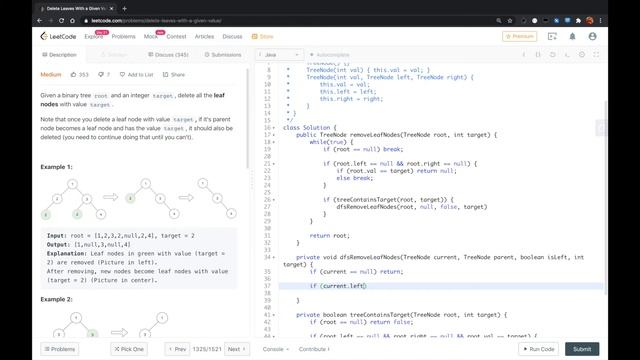The width and height of the screenshot is (640, 360).
Task: Click the Chrome profile avatar in toolbar
Action: (x=589, y=20)
